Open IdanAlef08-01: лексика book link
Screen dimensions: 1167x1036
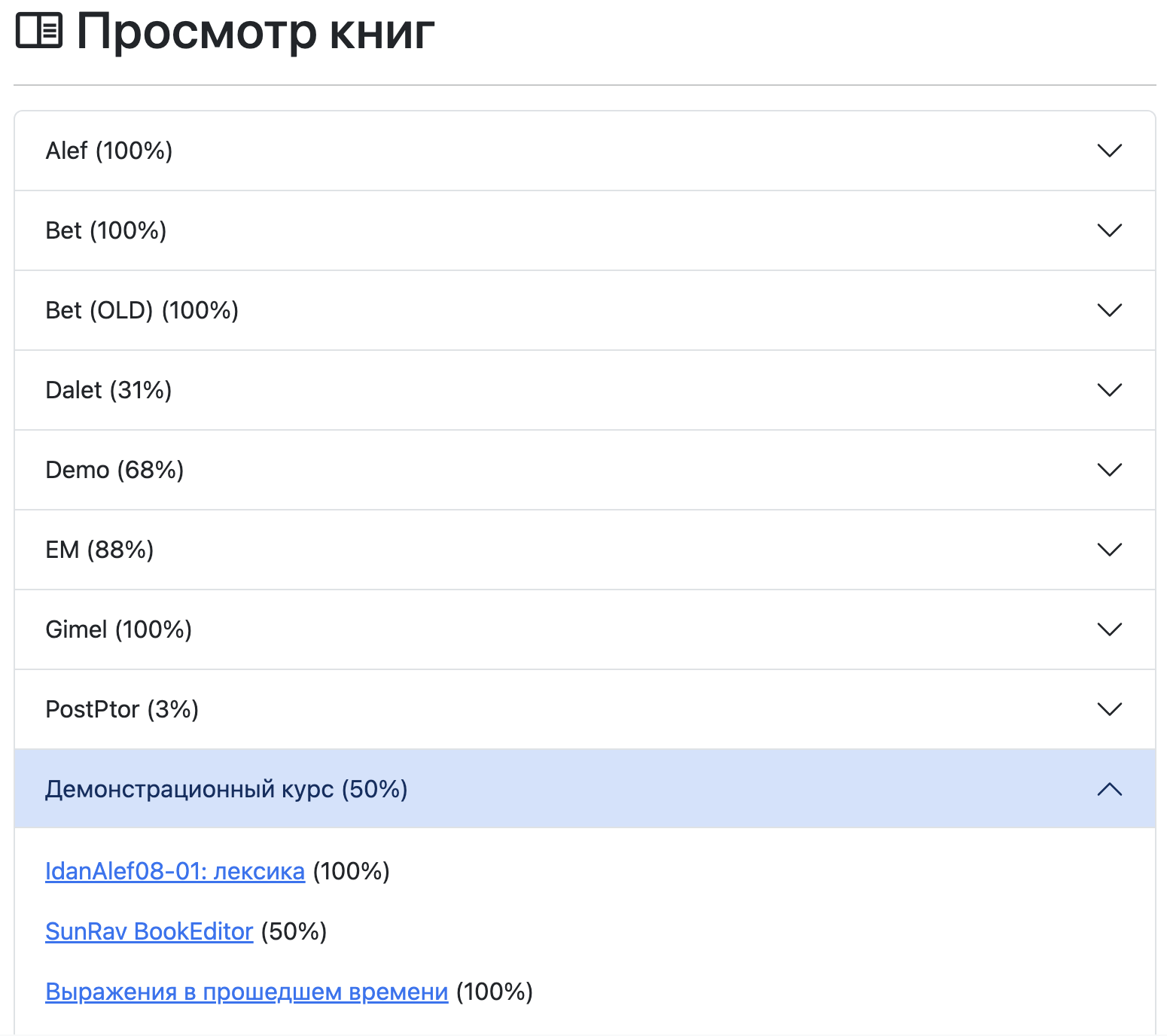click(175, 871)
